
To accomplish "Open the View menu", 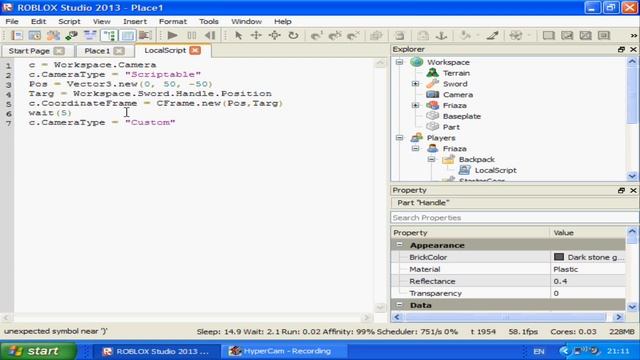I will 101,21.
